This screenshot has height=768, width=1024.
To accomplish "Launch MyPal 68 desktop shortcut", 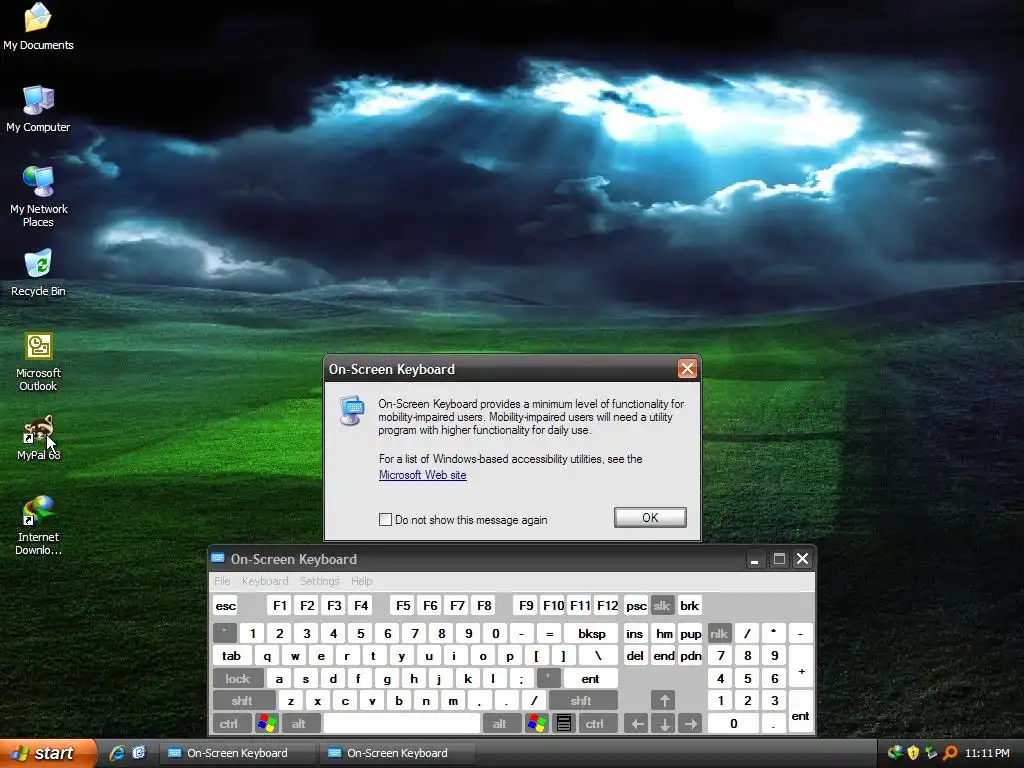I will pos(38,438).
